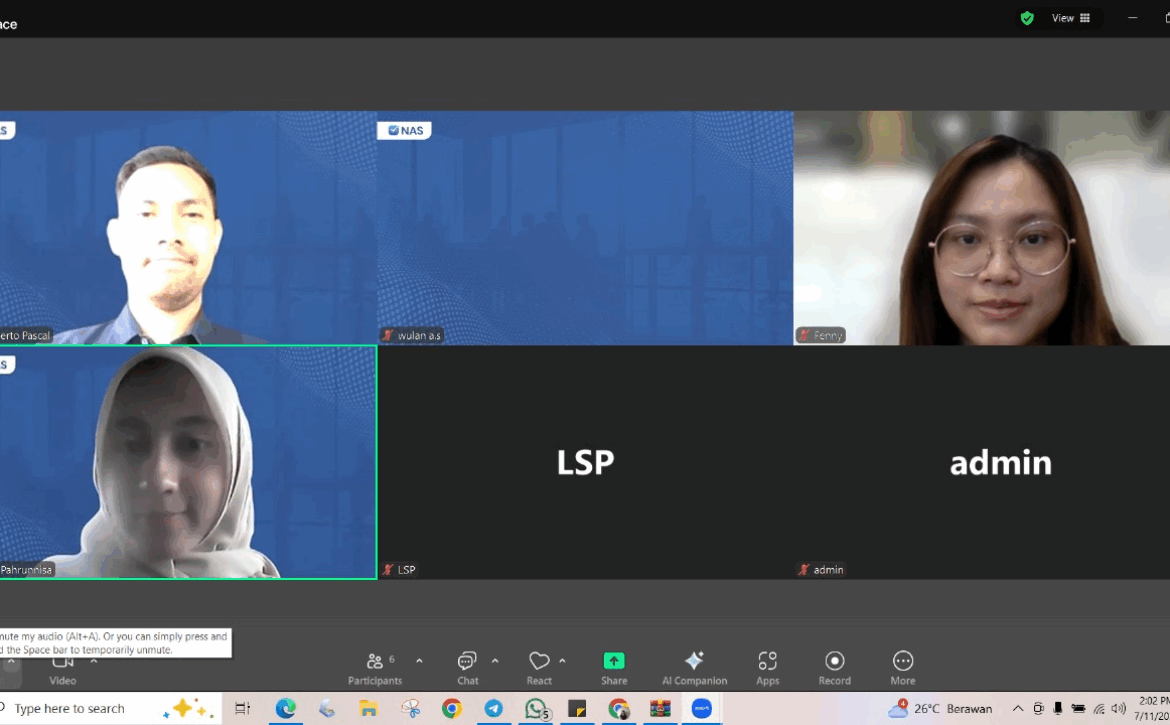Start recording with the Record button
The image size is (1170, 725).
pos(834,667)
